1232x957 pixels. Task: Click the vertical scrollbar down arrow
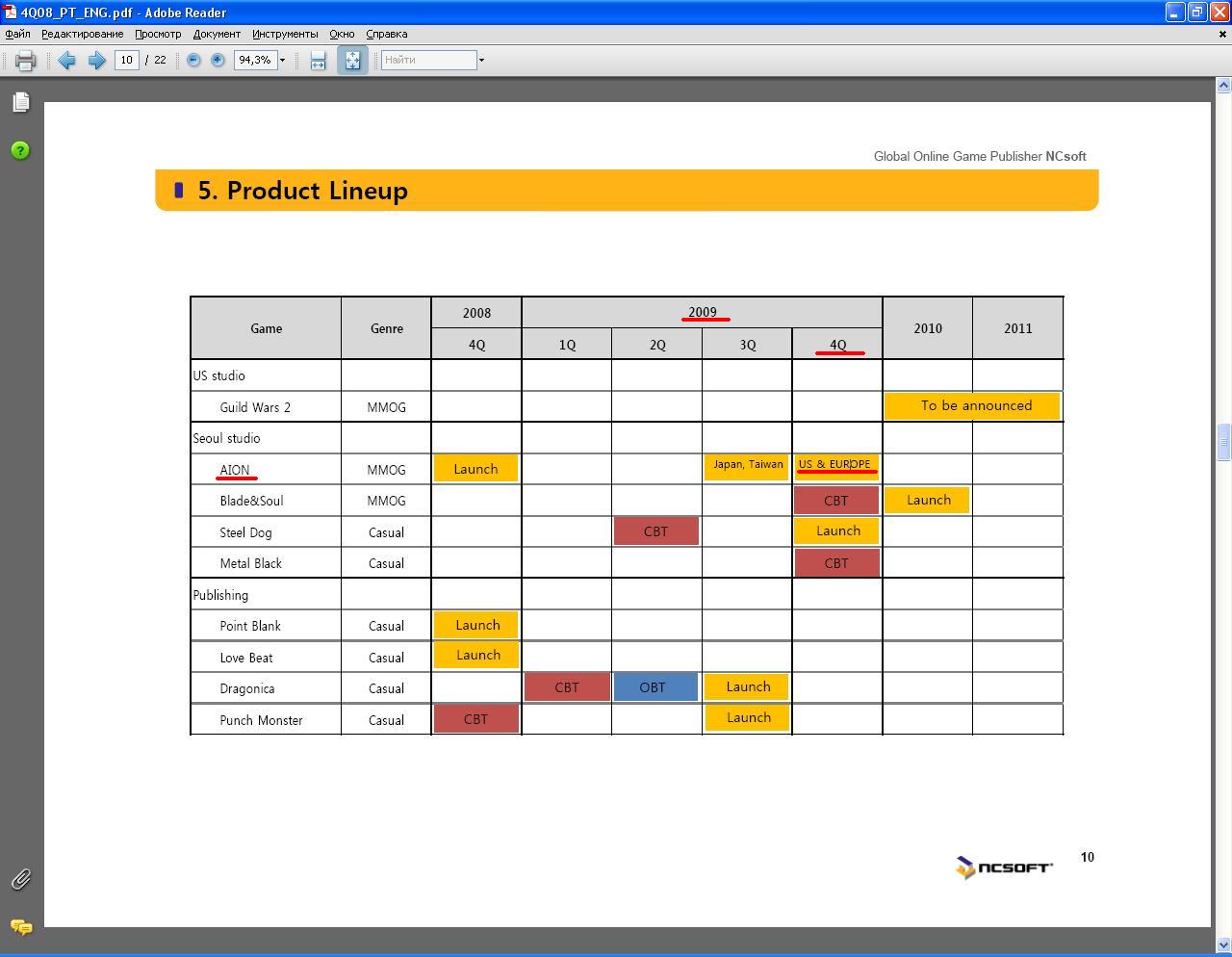[1223, 944]
